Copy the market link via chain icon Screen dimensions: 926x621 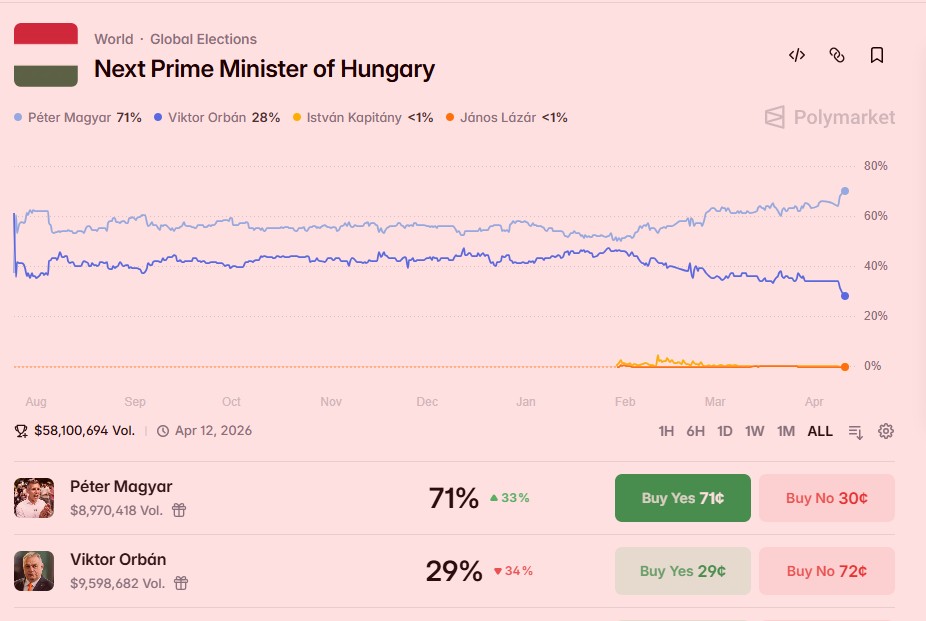[837, 56]
